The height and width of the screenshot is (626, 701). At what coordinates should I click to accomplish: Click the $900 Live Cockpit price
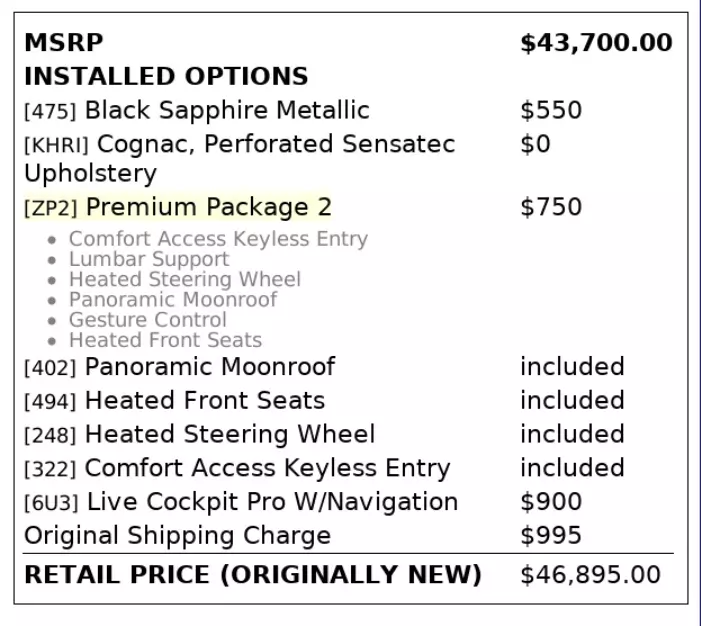550,502
